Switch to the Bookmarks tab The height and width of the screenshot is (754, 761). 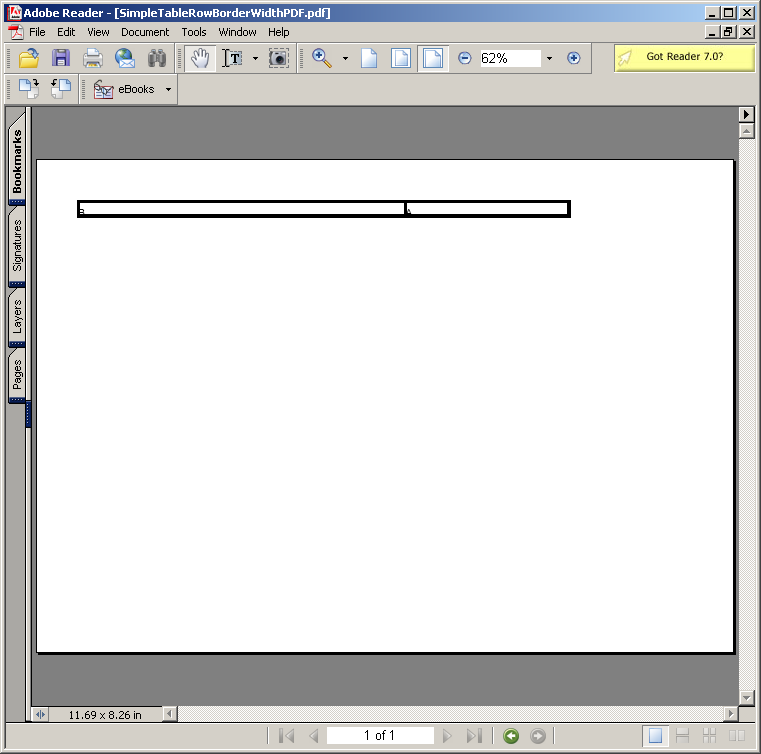click(17, 159)
